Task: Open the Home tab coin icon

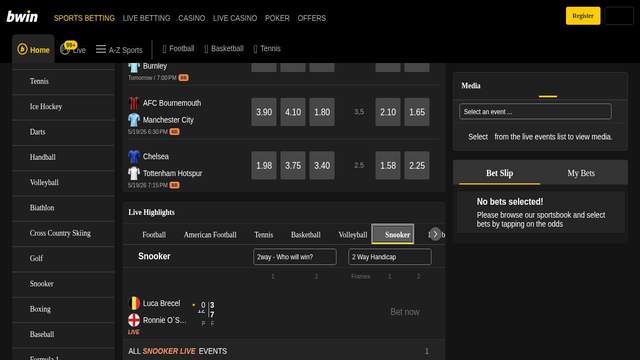Action: (22, 49)
